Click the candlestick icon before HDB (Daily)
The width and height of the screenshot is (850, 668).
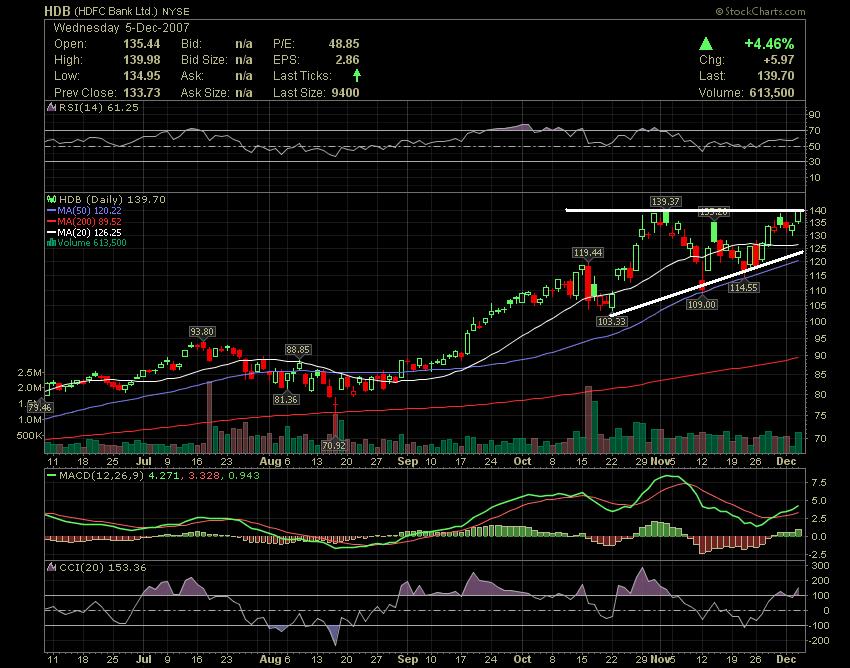click(x=52, y=200)
